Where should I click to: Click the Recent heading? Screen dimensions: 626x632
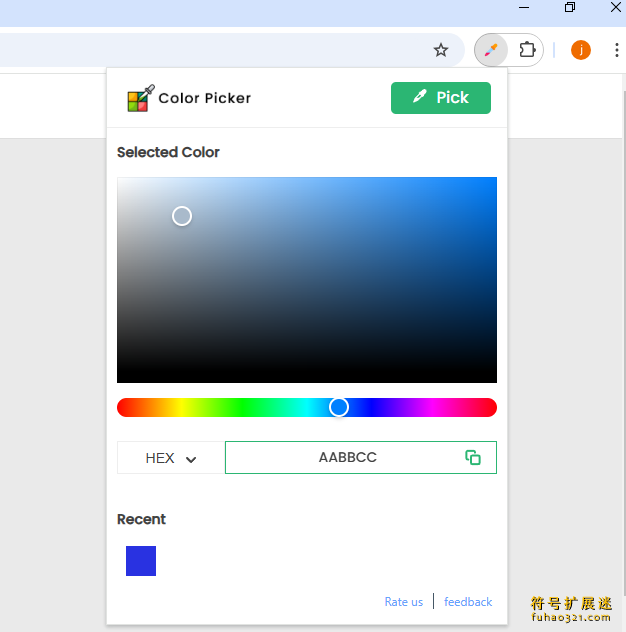click(x=141, y=519)
